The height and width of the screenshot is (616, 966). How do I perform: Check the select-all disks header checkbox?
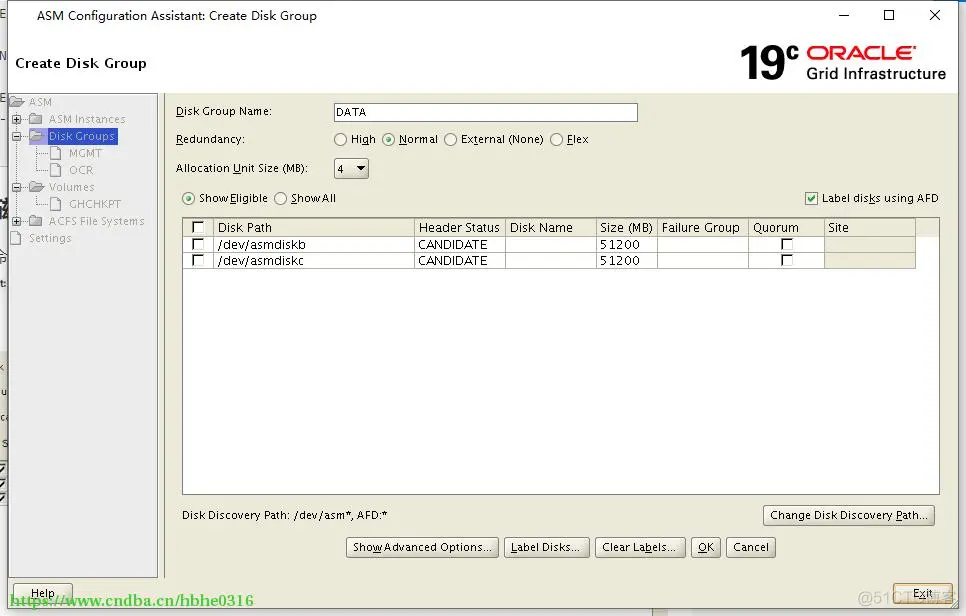[198, 227]
